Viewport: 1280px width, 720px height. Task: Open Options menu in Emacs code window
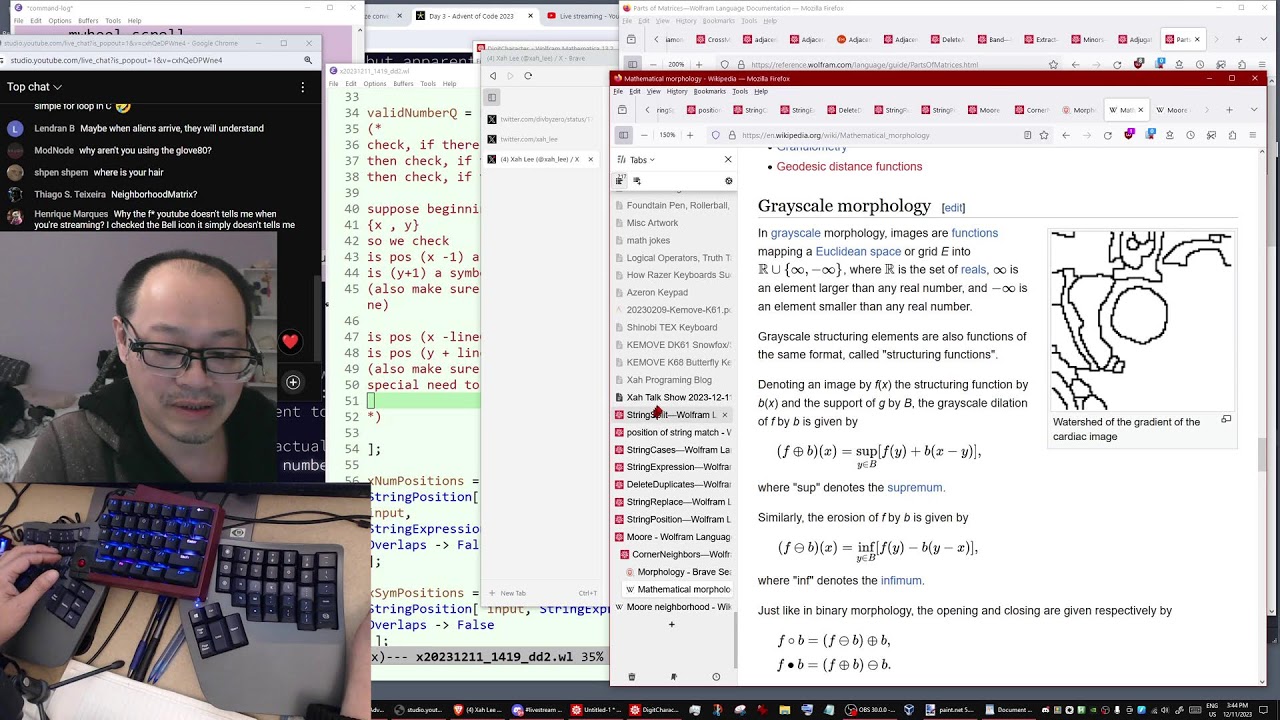coord(375,84)
